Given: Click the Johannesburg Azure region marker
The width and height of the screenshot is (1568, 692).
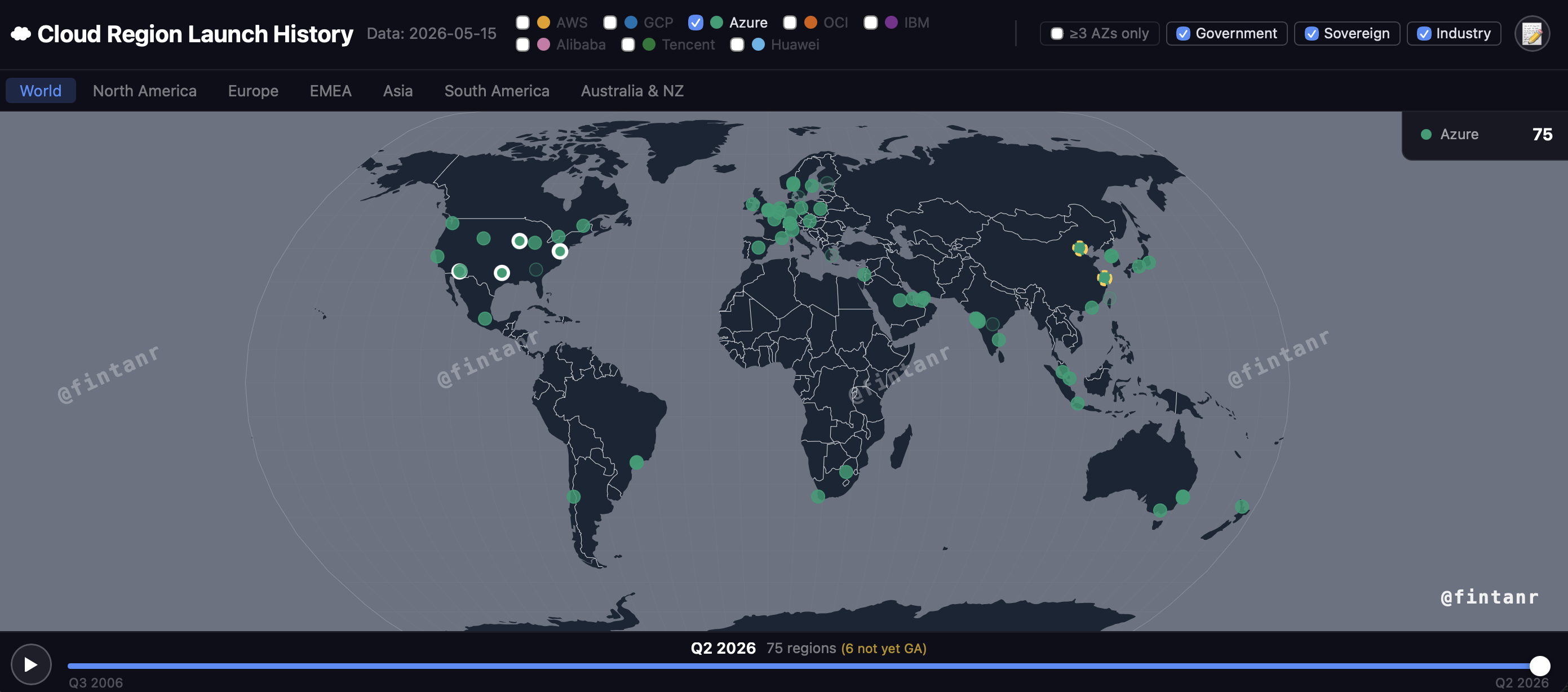Looking at the screenshot, I should point(846,471).
